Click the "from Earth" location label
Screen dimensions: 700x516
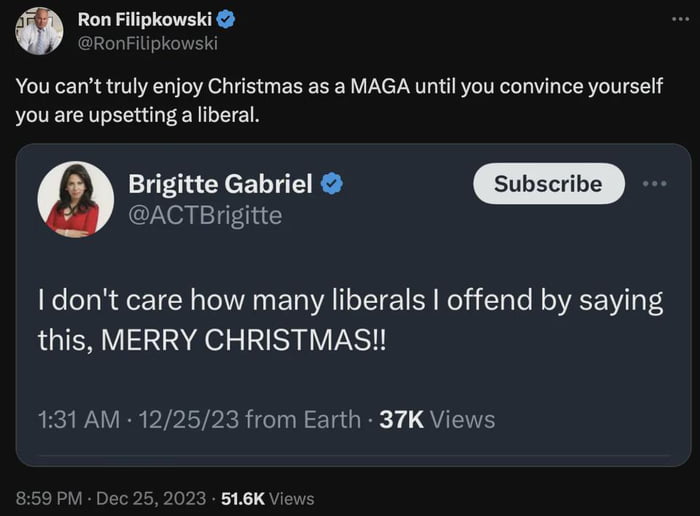302,419
